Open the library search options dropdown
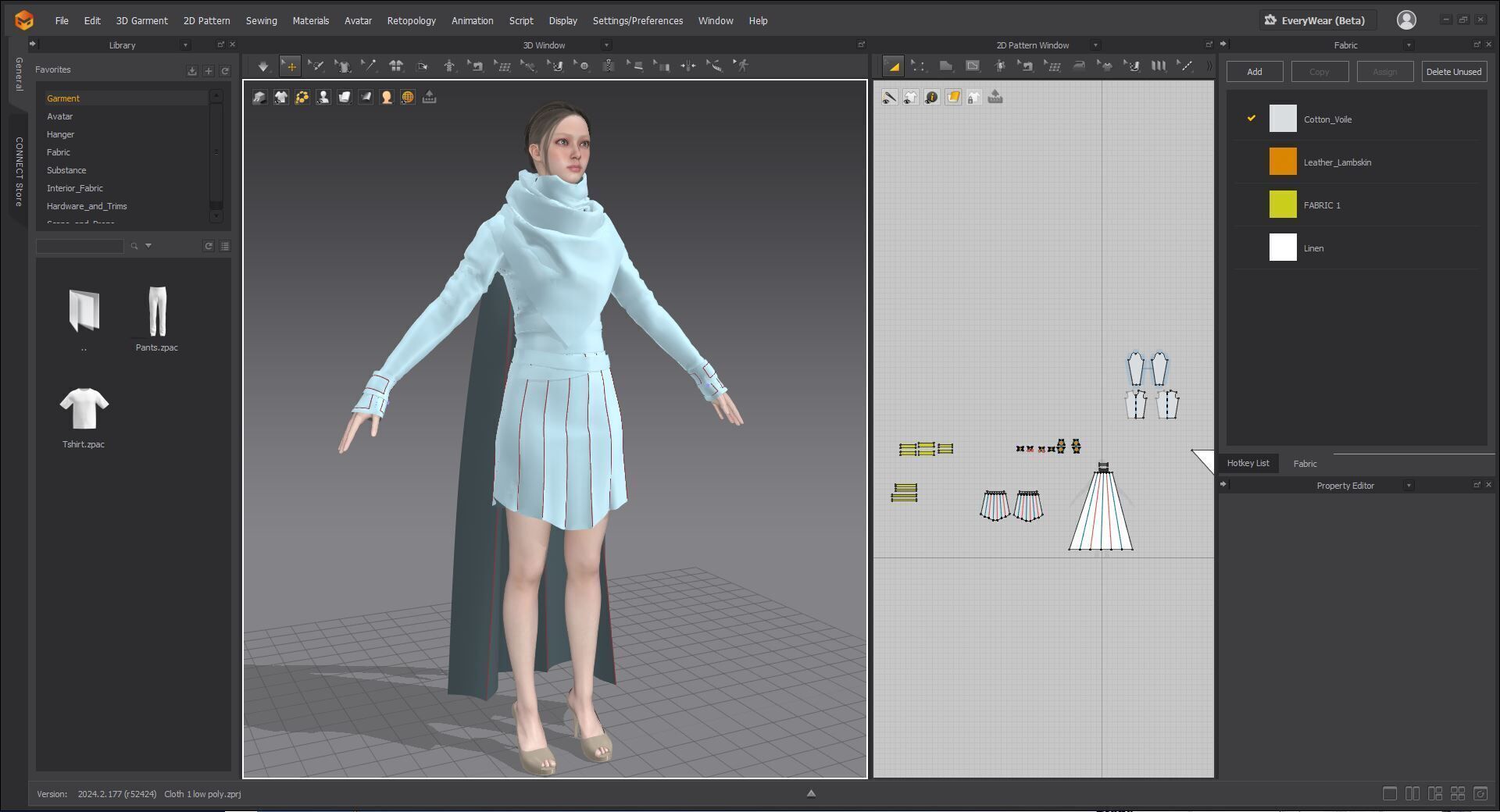This screenshot has height=812, width=1500. 148,246
